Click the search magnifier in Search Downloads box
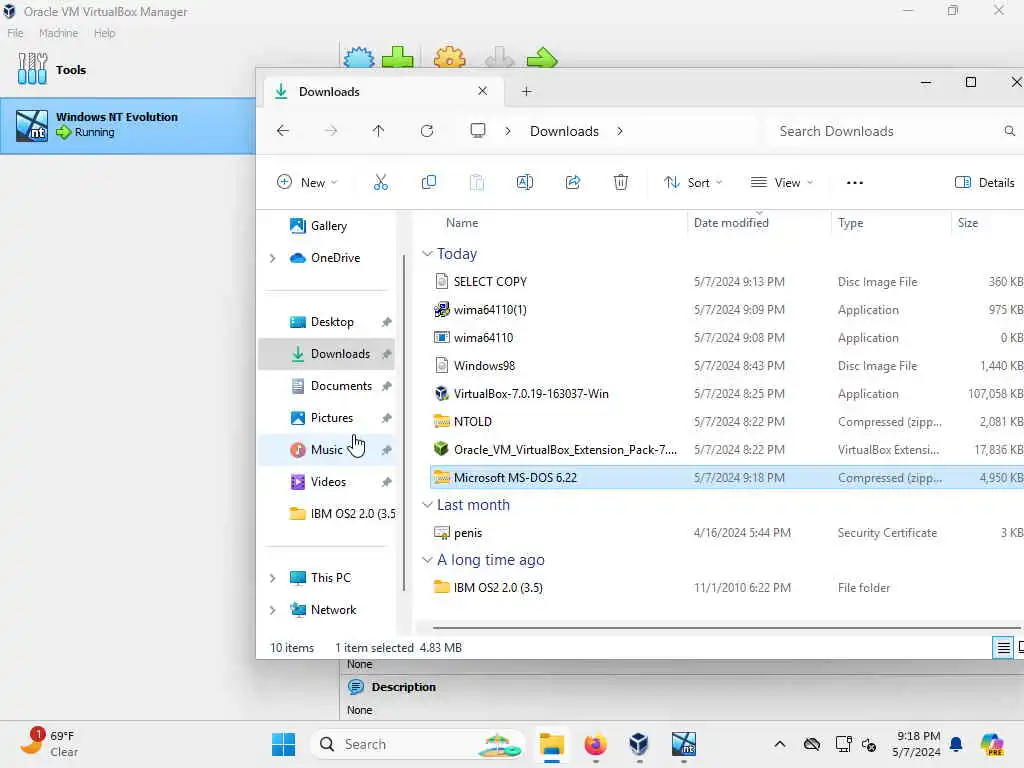The width and height of the screenshot is (1024, 768). click(1010, 131)
